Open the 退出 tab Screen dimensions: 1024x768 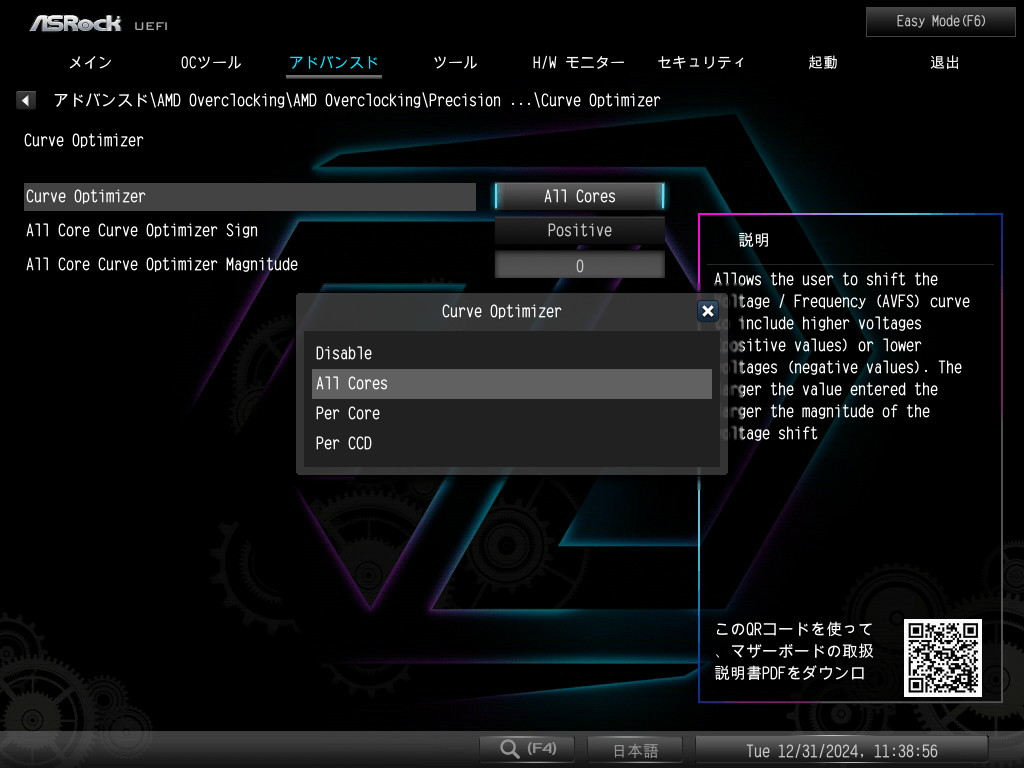[945, 63]
